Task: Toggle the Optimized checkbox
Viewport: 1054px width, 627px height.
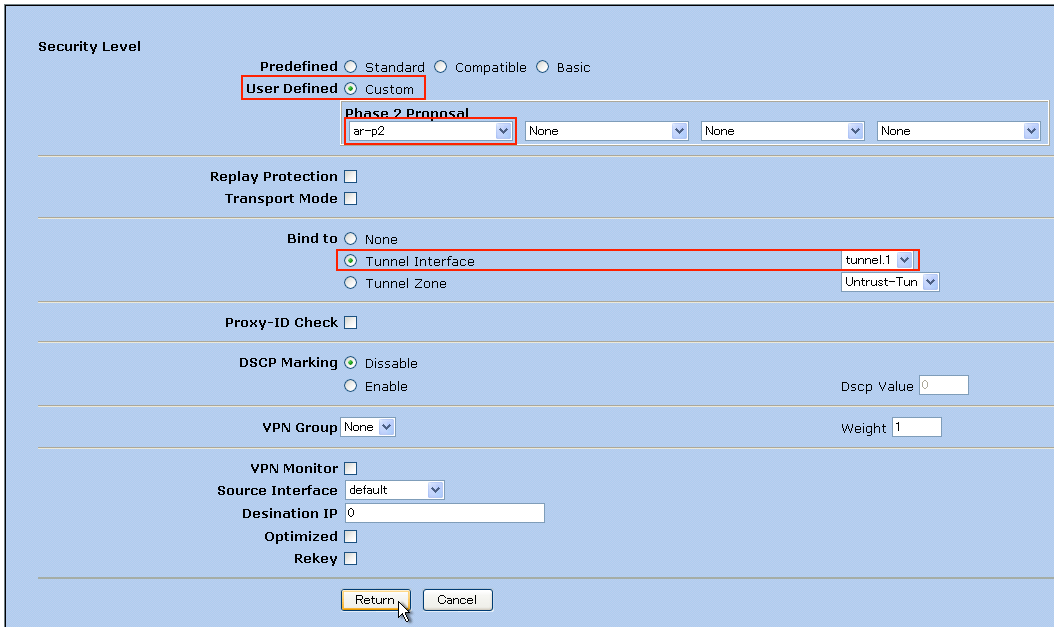Action: click(350, 536)
